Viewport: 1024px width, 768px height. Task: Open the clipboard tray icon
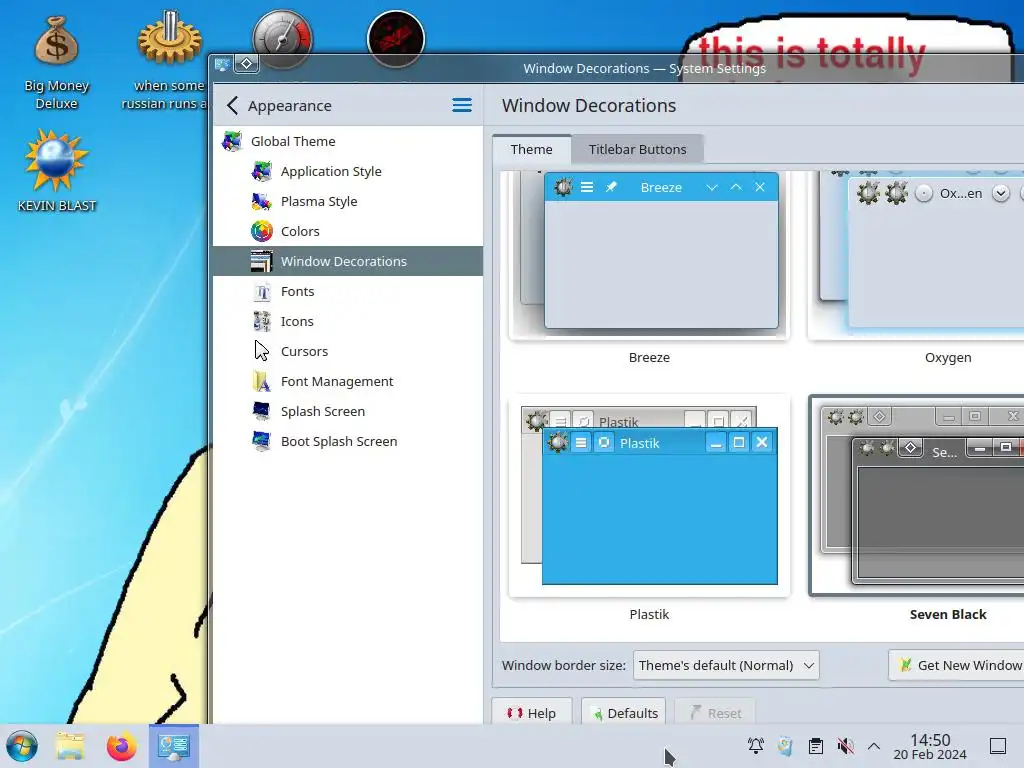[x=816, y=746]
